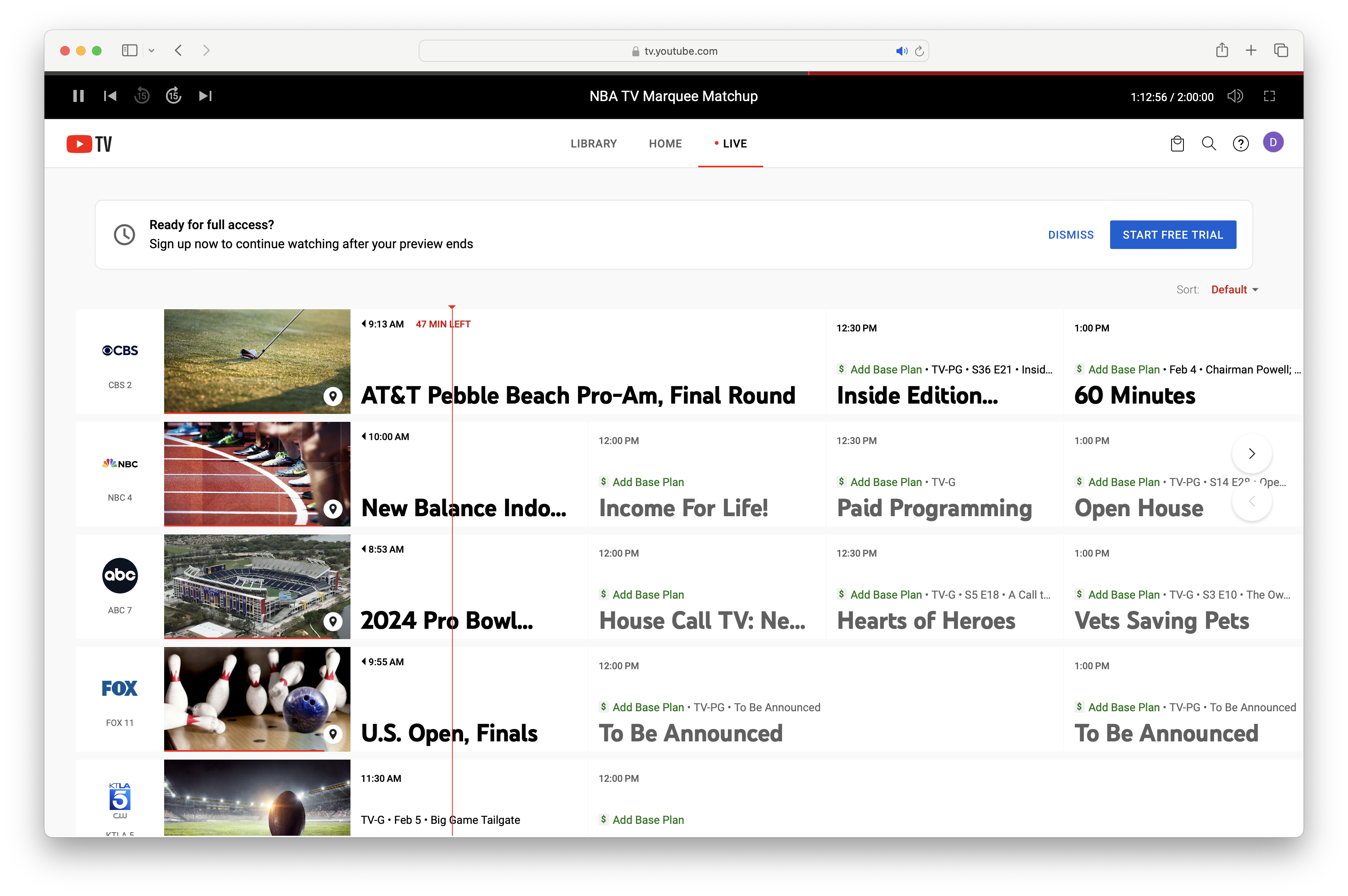1348x896 pixels.
Task: Open FOX 1:00 PM To Be Announced
Action: (1183, 699)
